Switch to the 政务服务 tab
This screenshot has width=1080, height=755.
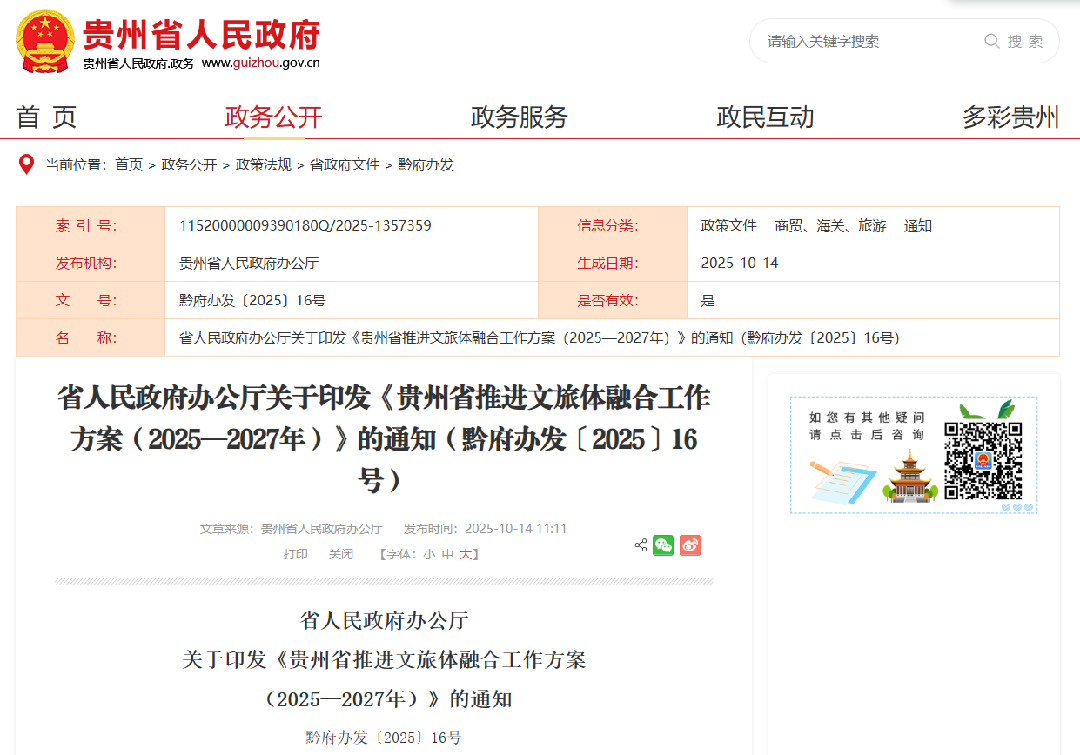[x=518, y=117]
